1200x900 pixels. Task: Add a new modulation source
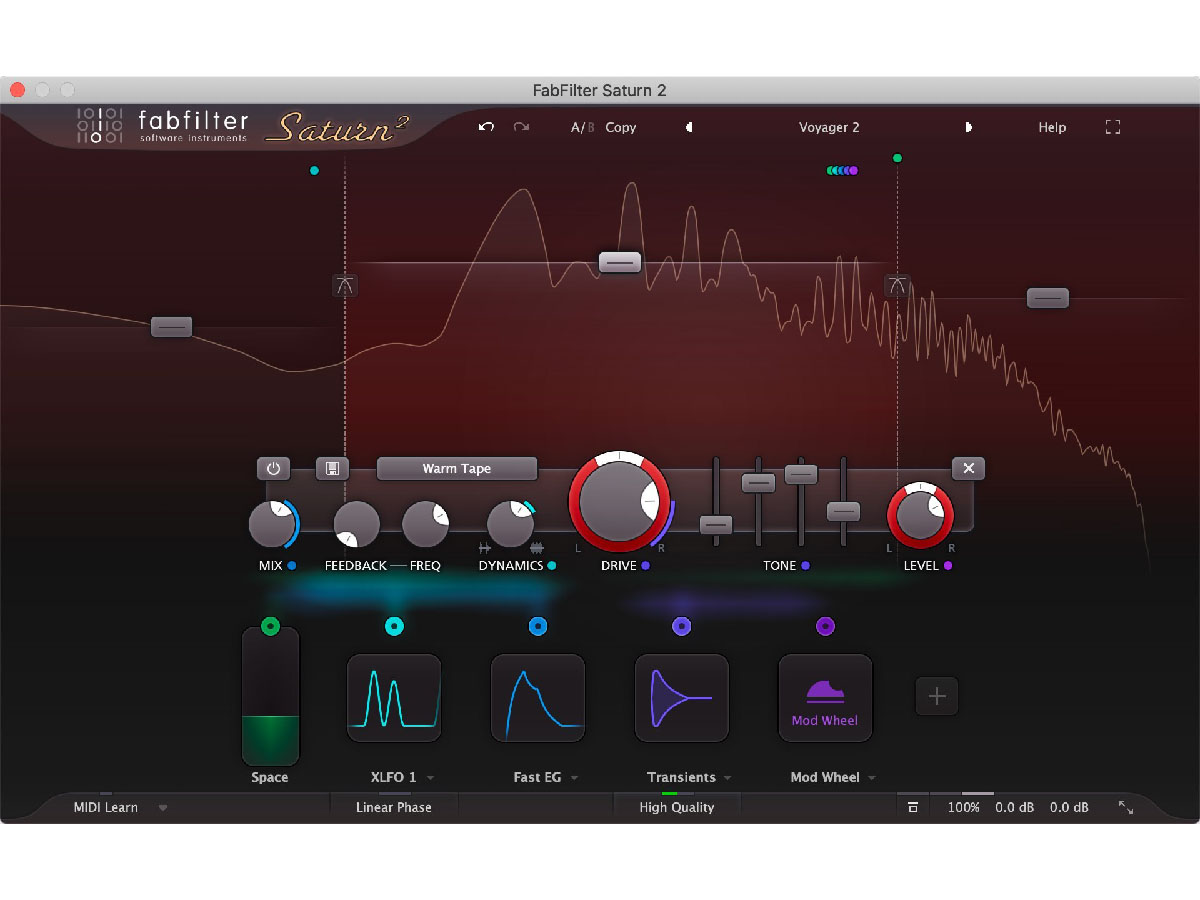(x=937, y=697)
